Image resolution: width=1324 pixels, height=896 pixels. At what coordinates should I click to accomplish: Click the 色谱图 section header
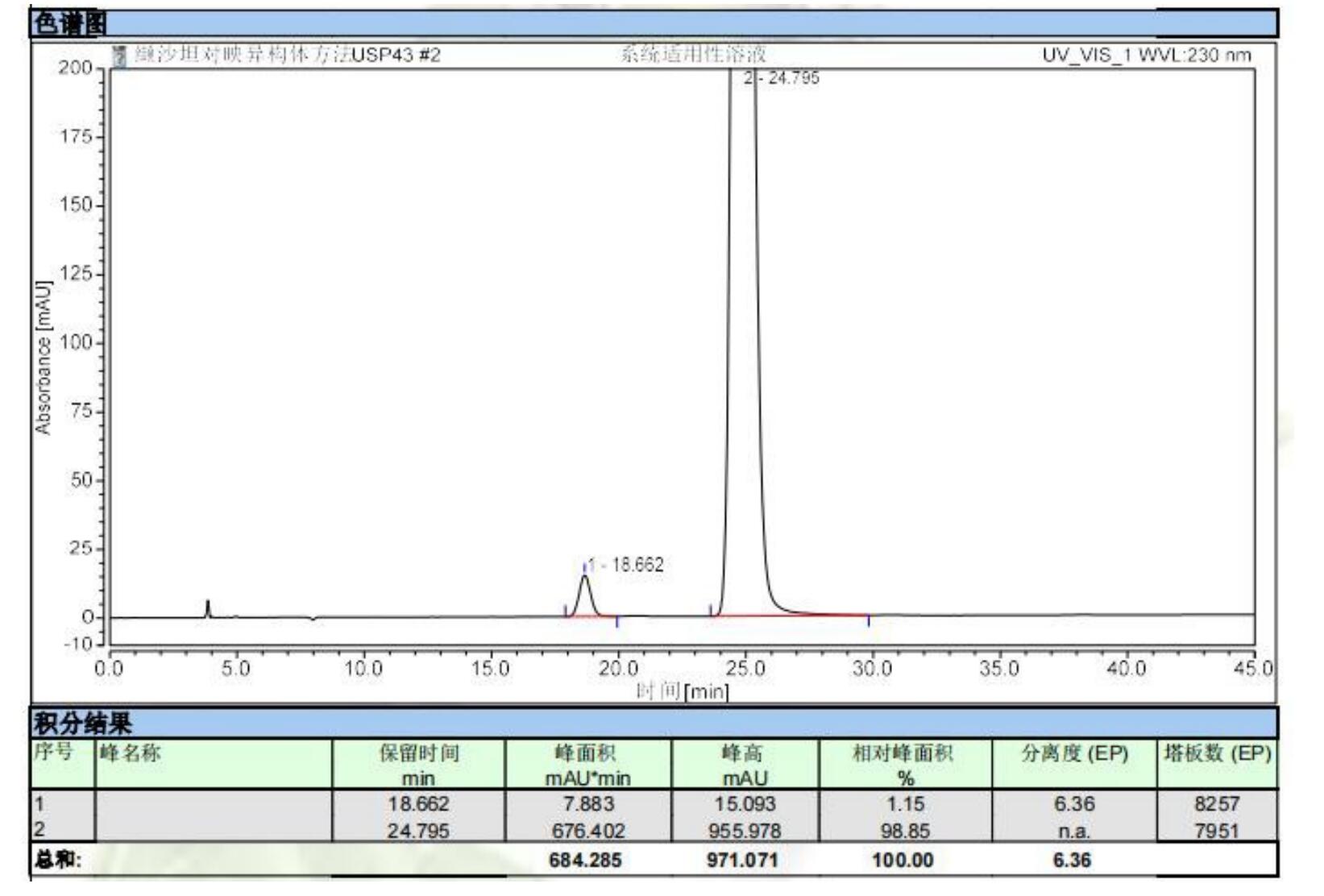(69, 24)
